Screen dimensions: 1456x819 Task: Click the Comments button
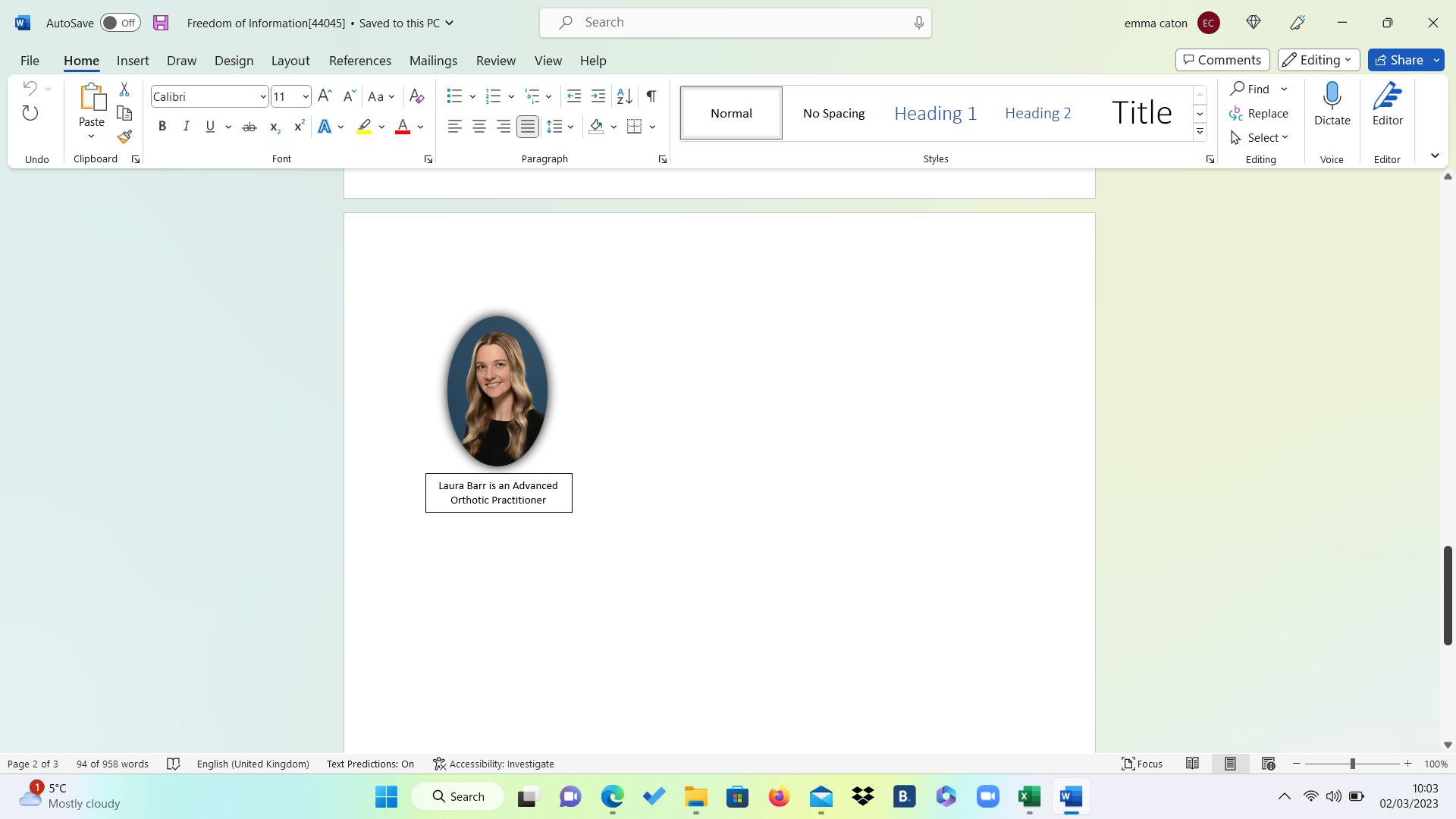click(x=1222, y=60)
